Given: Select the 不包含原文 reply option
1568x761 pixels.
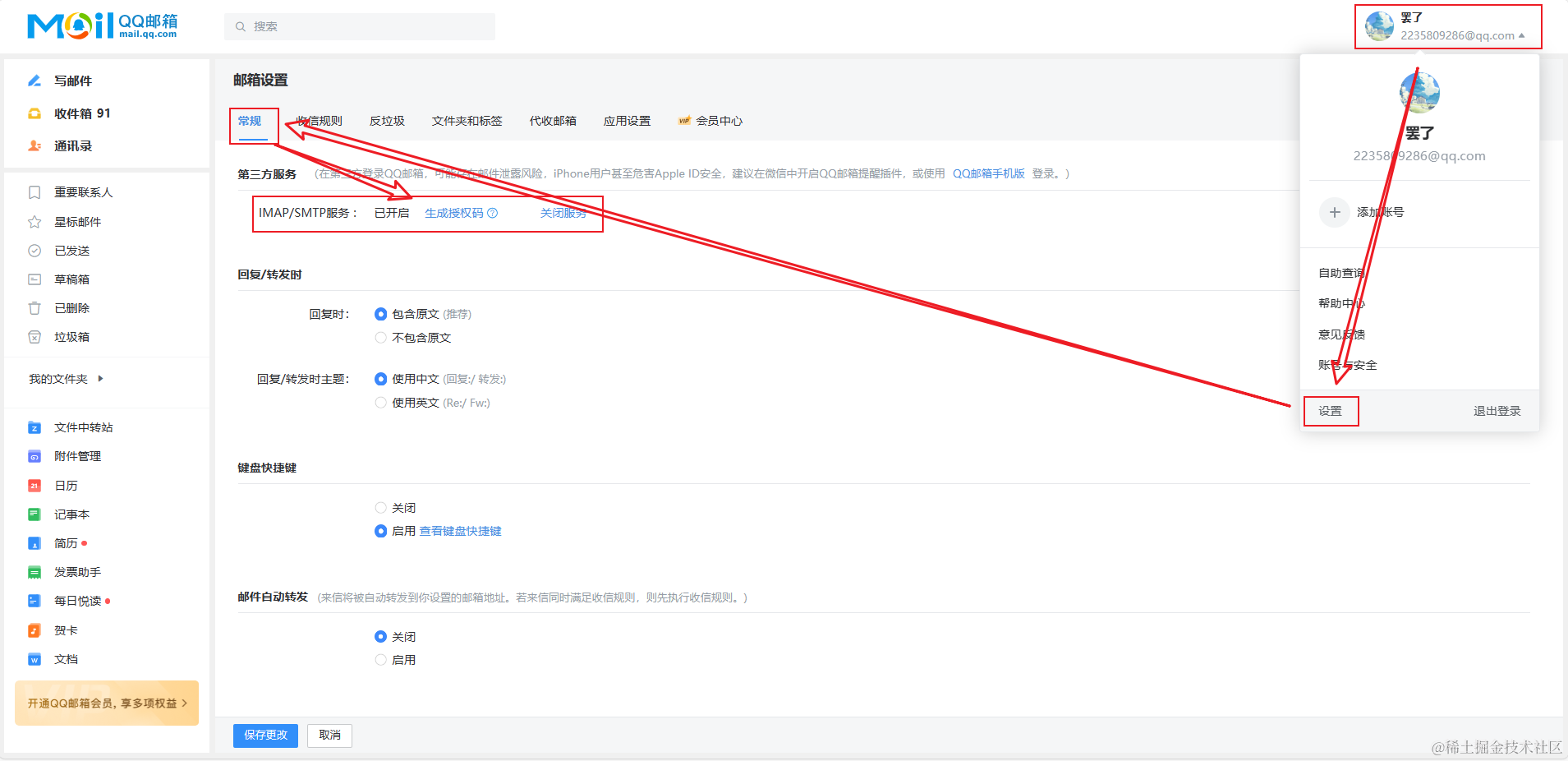Looking at the screenshot, I should tap(380, 337).
